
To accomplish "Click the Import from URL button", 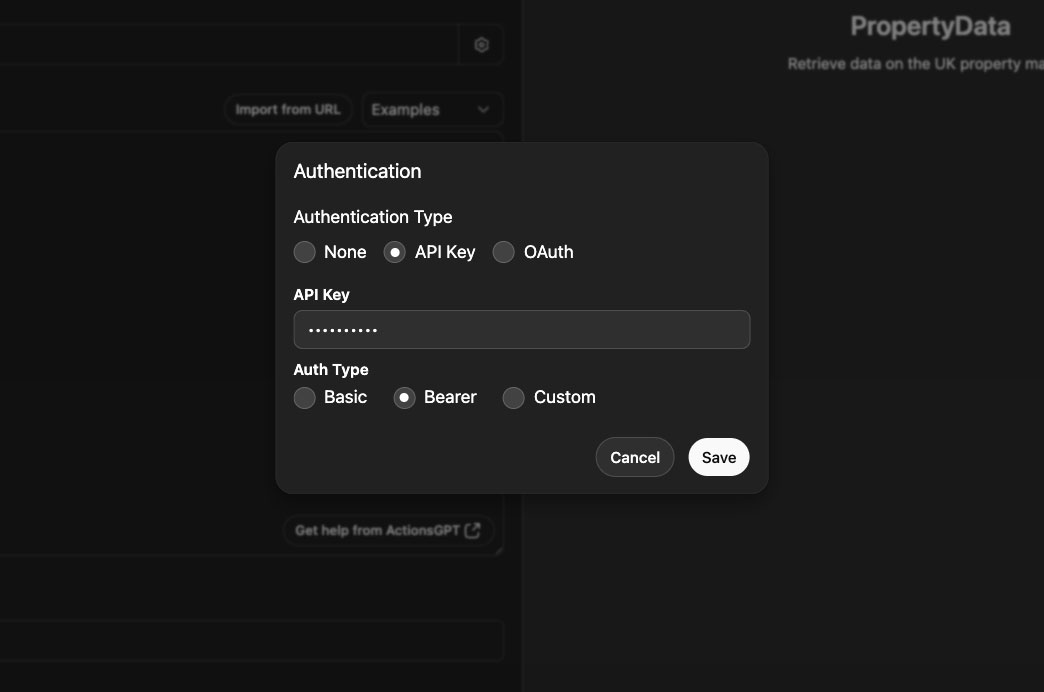I will pyautogui.click(x=288, y=109).
